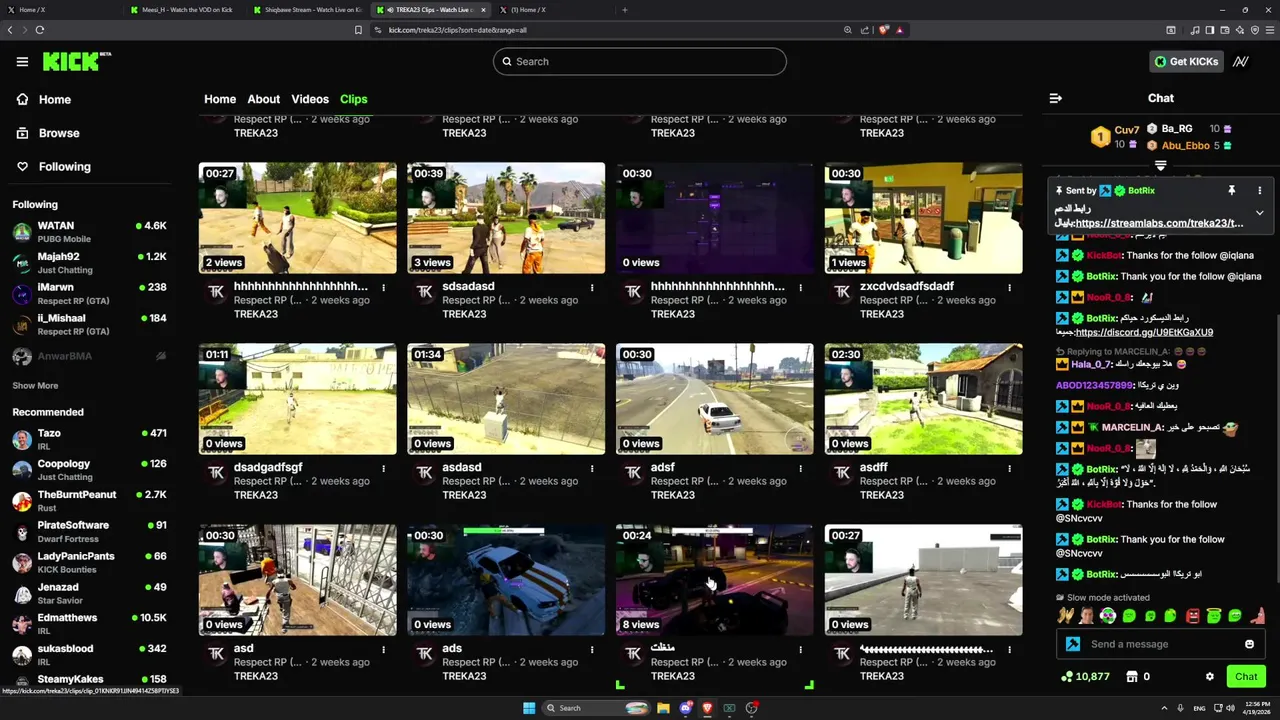Click Tazo in the Recommended list
Viewport: 1280px width, 720px height.
90,439
